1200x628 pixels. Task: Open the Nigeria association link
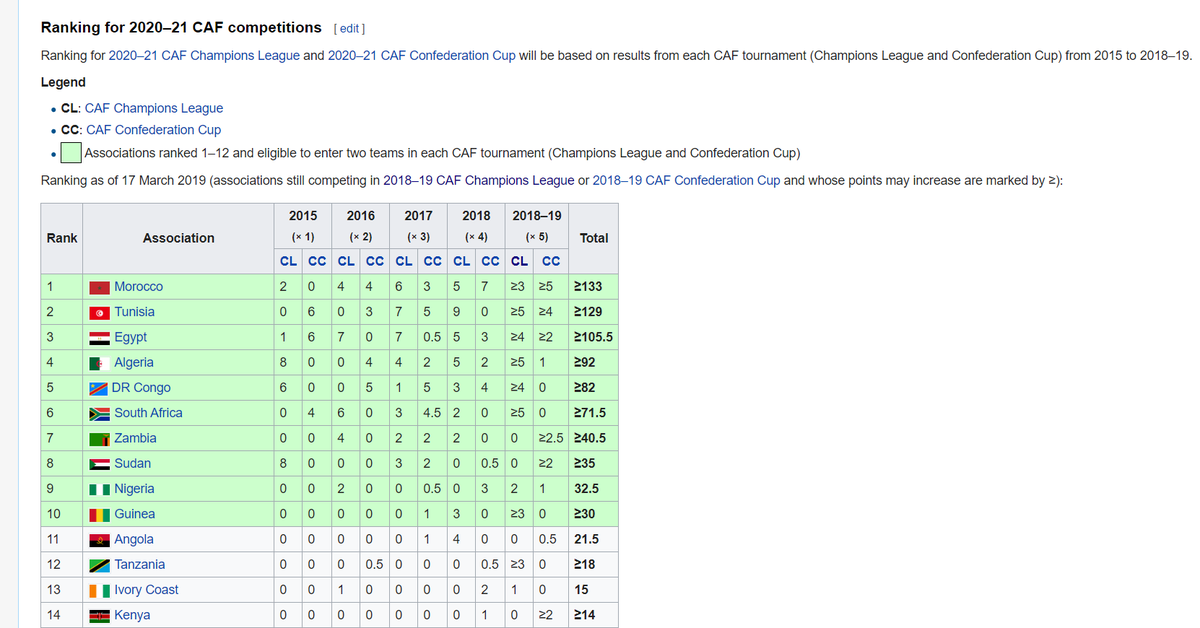point(135,489)
